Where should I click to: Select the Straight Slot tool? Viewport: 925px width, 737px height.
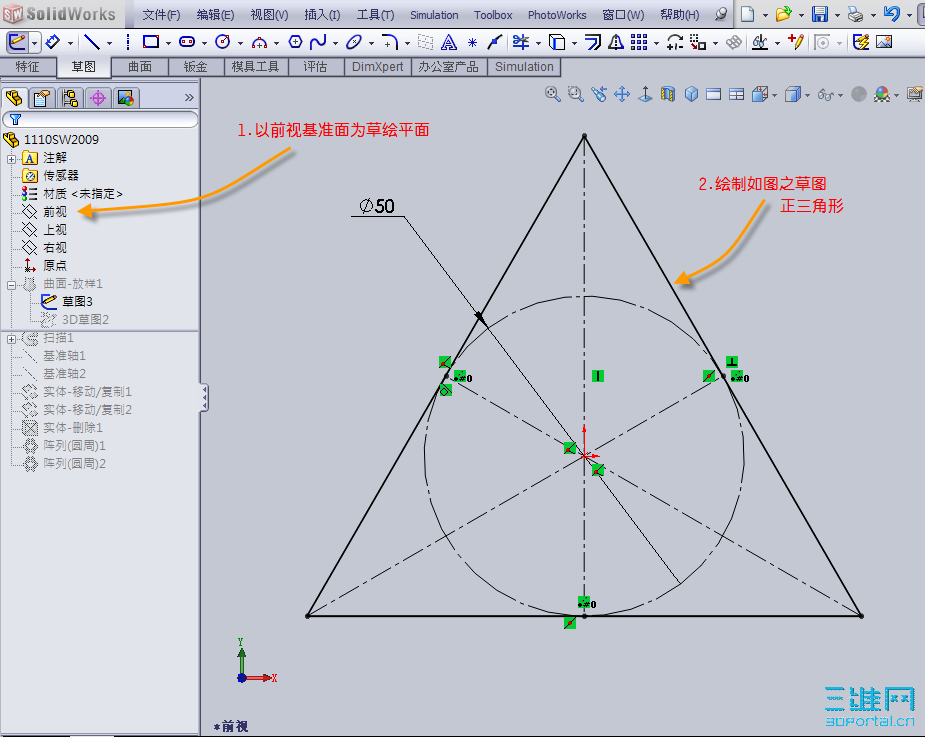[187, 42]
